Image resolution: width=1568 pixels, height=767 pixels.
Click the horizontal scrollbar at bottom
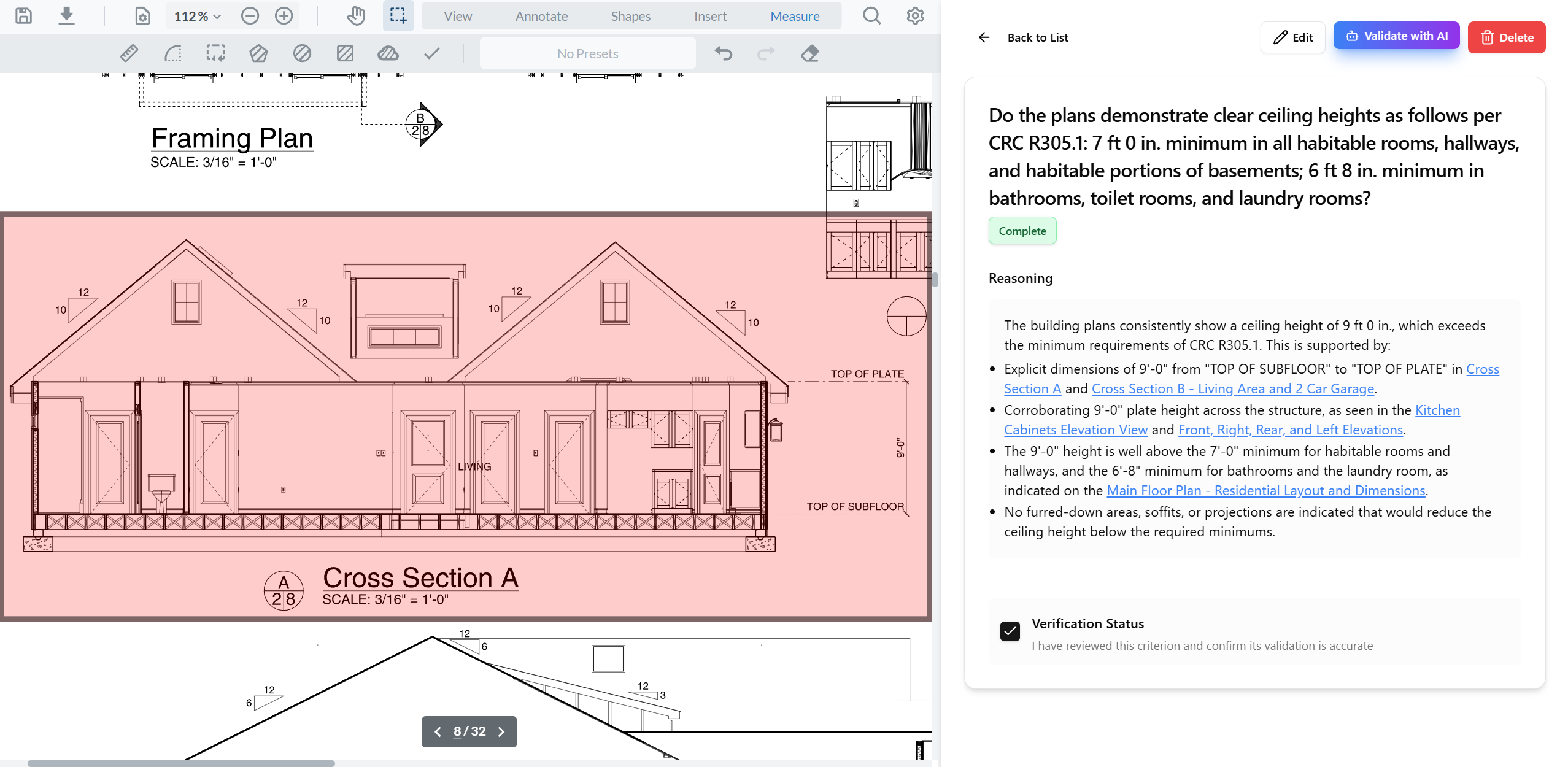pos(181,763)
